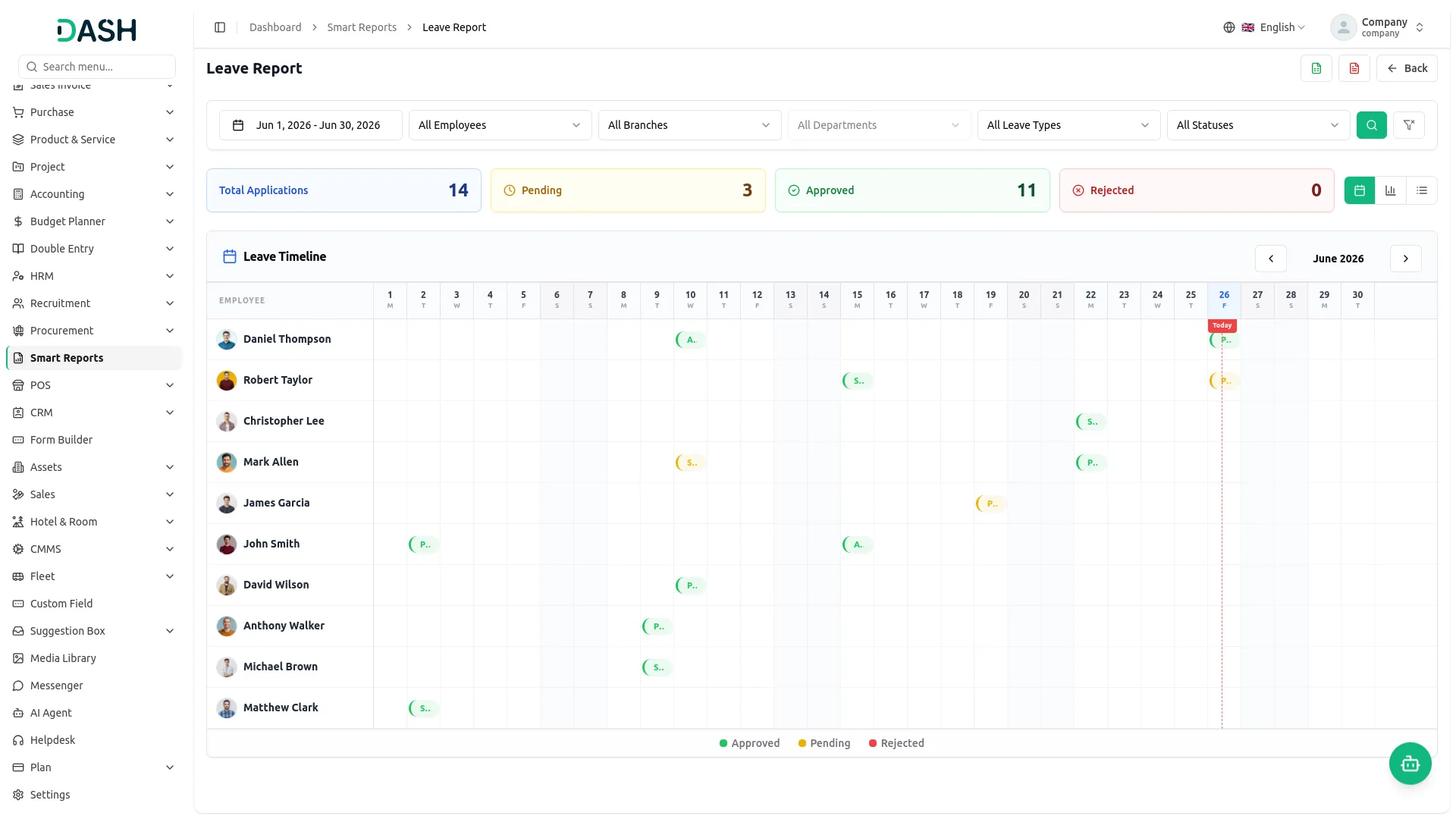1456x819 pixels.
Task: Click the Back button
Action: 1407,68
